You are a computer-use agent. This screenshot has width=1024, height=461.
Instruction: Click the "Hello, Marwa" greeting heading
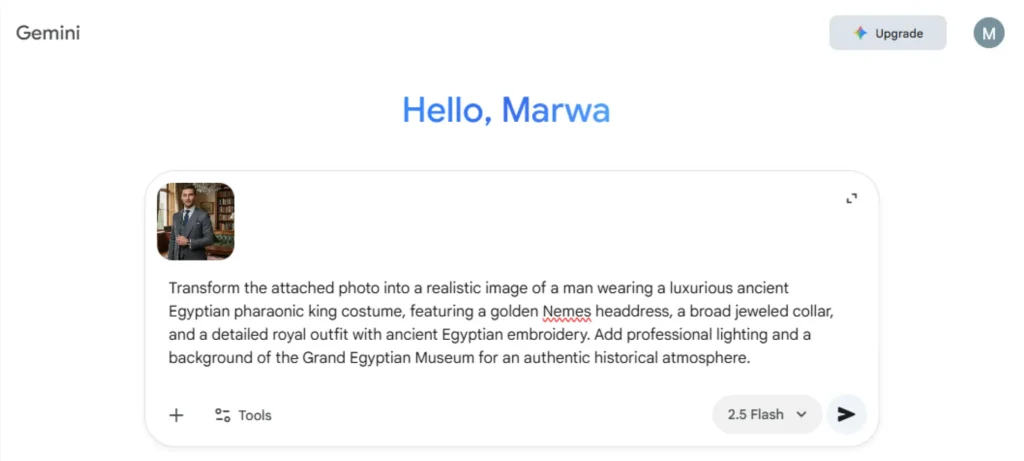[x=506, y=109]
